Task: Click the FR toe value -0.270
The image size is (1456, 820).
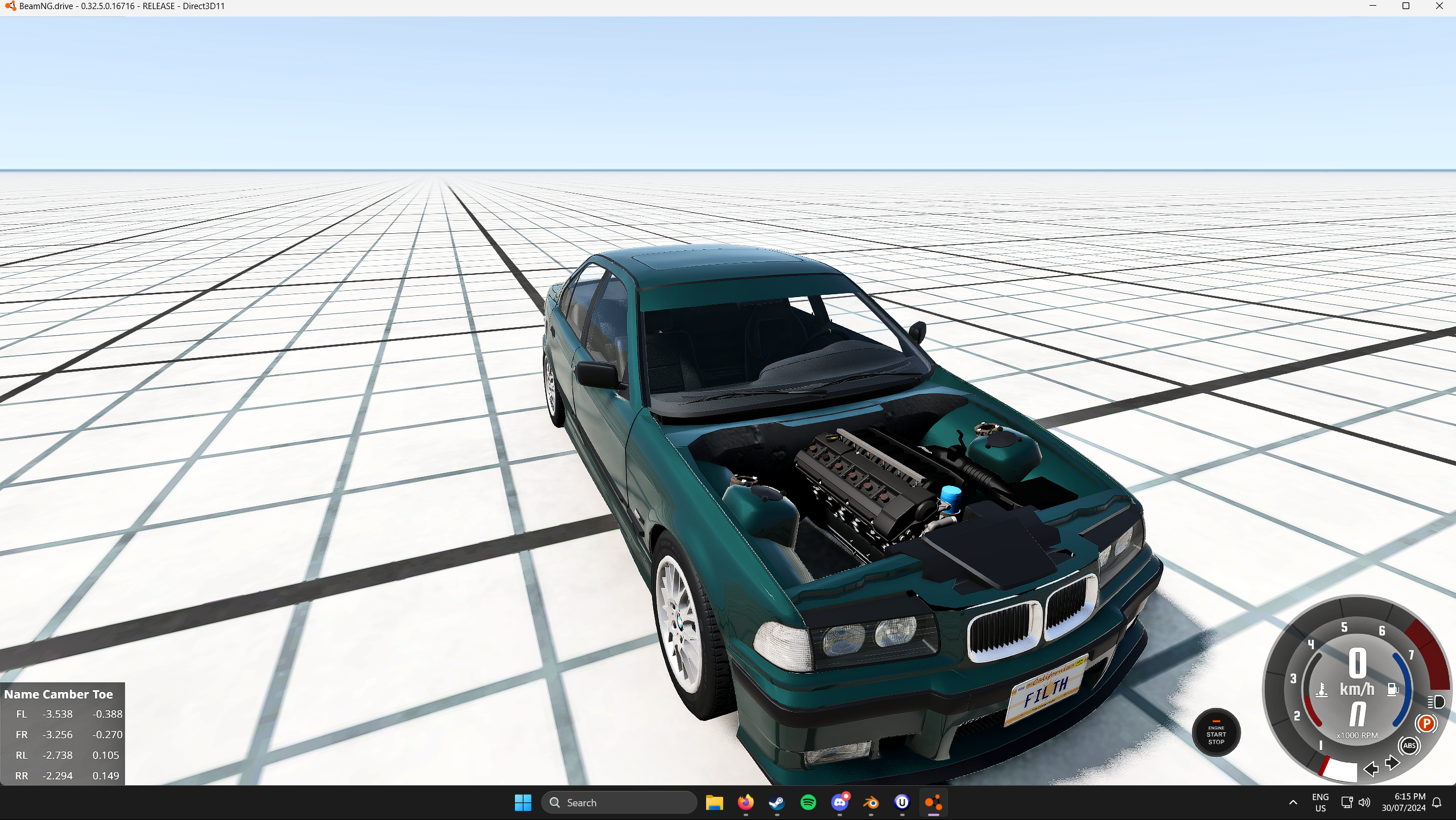Action: [x=108, y=735]
